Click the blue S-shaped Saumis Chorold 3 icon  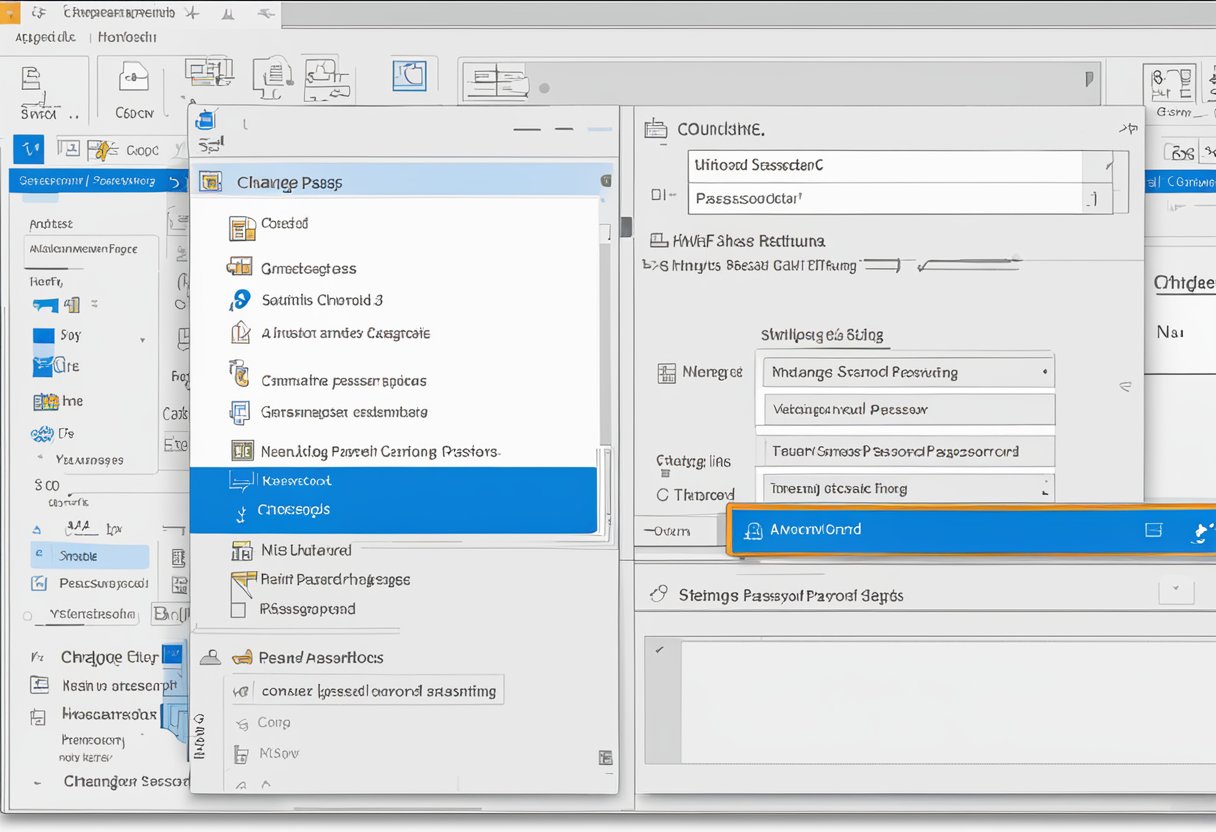tap(240, 299)
